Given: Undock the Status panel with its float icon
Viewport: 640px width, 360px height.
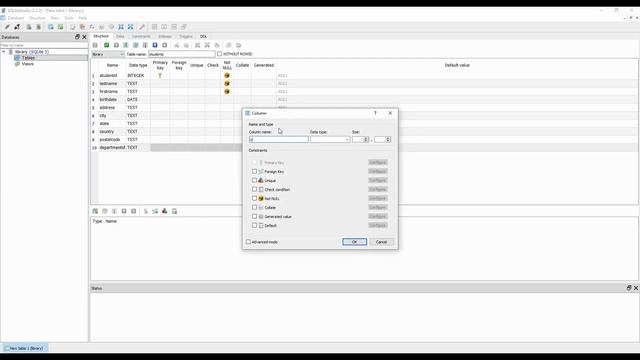Looking at the screenshot, I should tap(629, 288).
